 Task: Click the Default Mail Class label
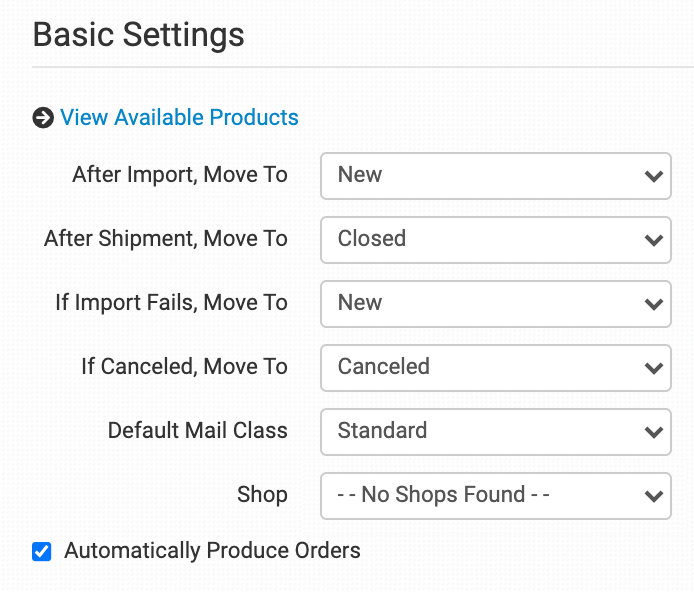(x=197, y=431)
